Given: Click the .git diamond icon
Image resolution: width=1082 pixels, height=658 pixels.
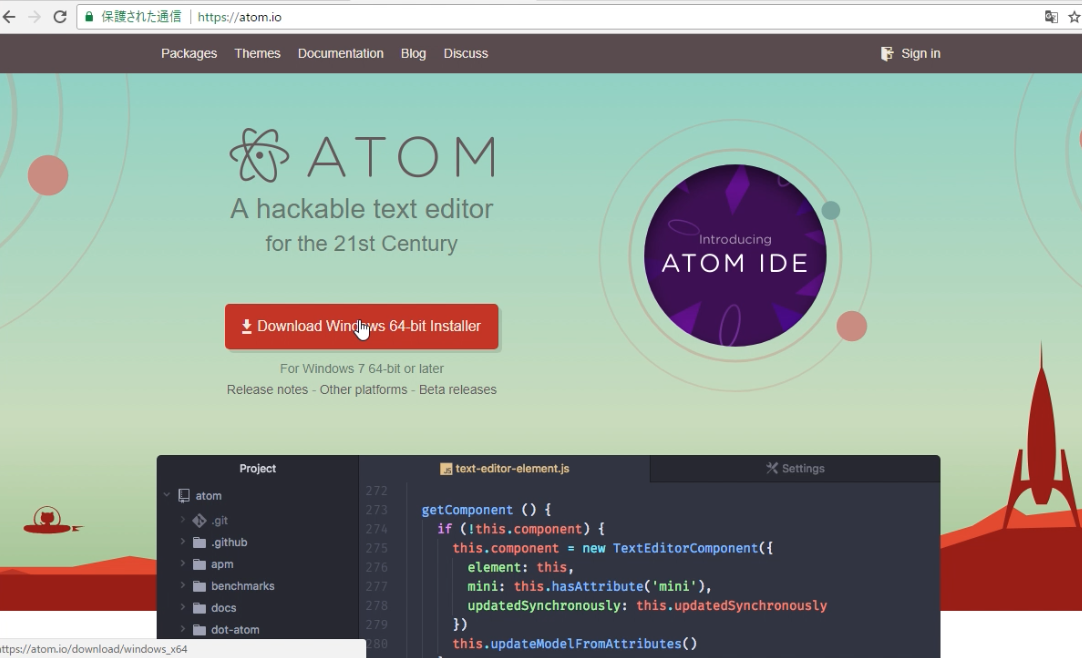Looking at the screenshot, I should coord(199,520).
